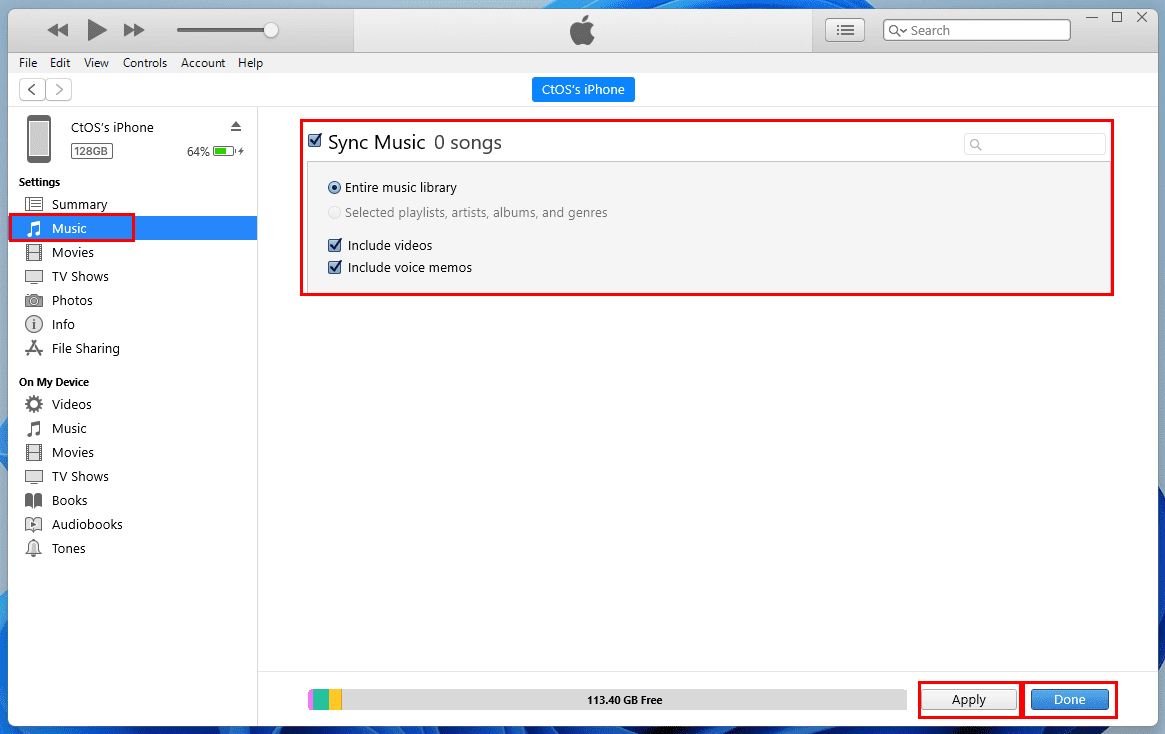
Task: Open the View menu
Action: coord(96,63)
